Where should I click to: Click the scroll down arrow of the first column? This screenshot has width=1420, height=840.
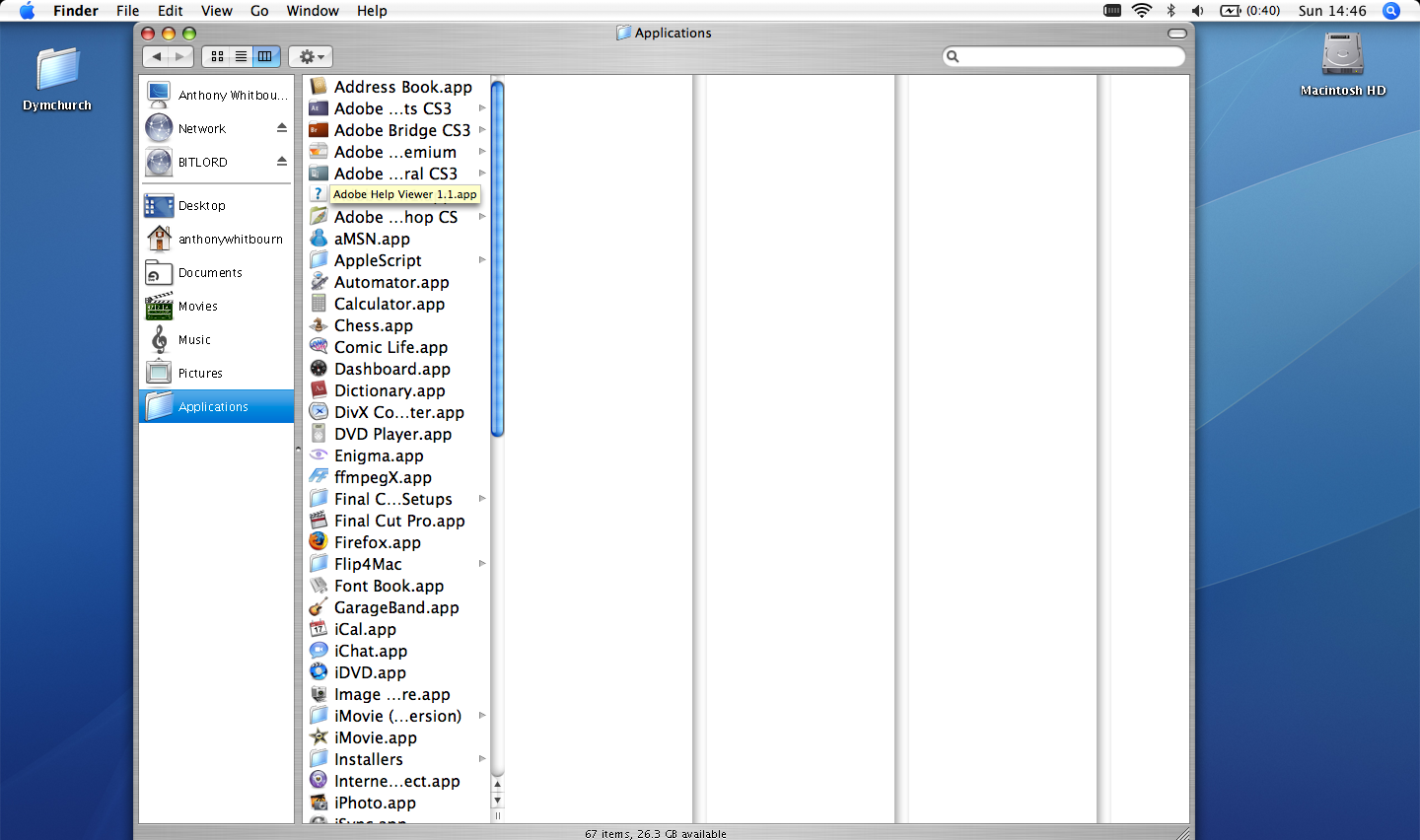tap(497, 801)
